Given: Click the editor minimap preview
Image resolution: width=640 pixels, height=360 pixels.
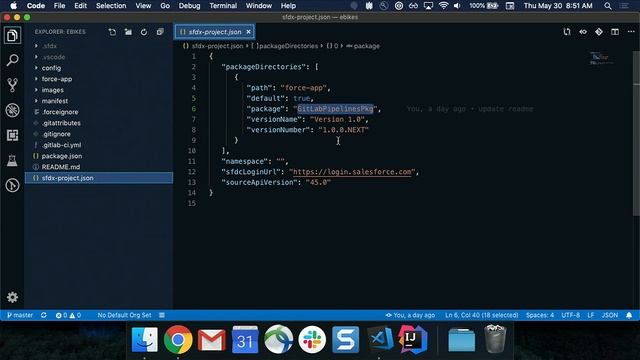Looking at the screenshot, I should pyautogui.click(x=601, y=59).
